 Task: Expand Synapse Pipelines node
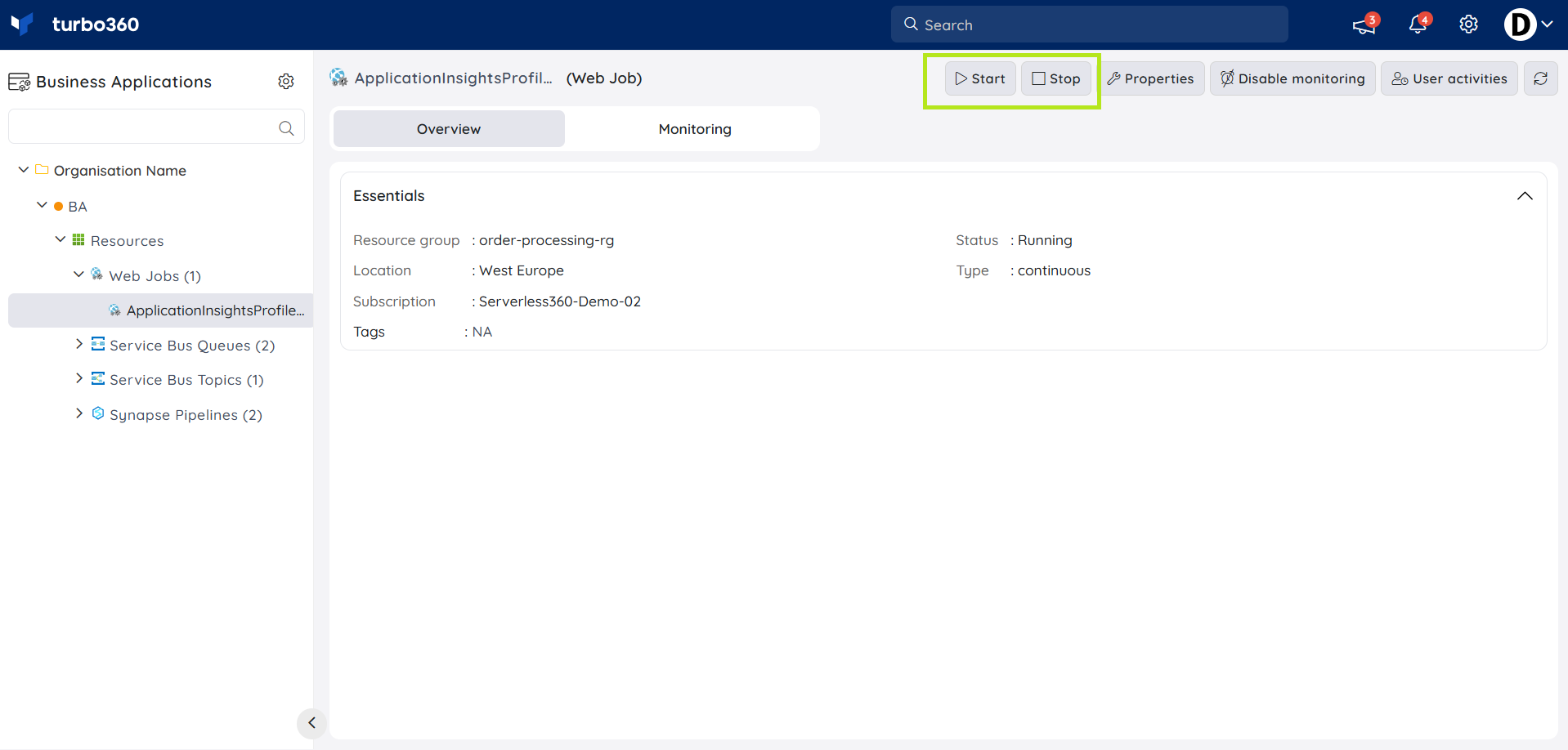(78, 413)
